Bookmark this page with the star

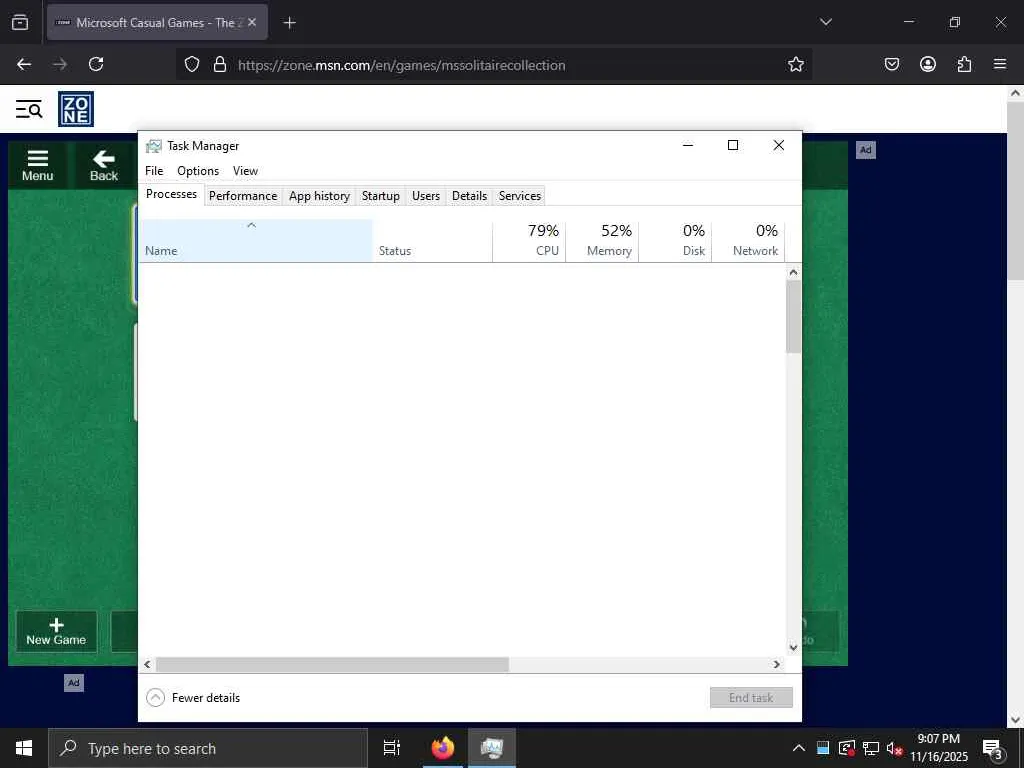tap(795, 64)
